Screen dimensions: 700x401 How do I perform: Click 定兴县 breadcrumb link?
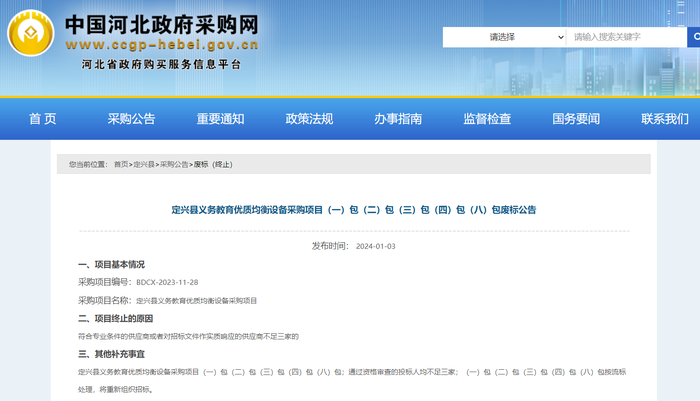[x=144, y=164]
